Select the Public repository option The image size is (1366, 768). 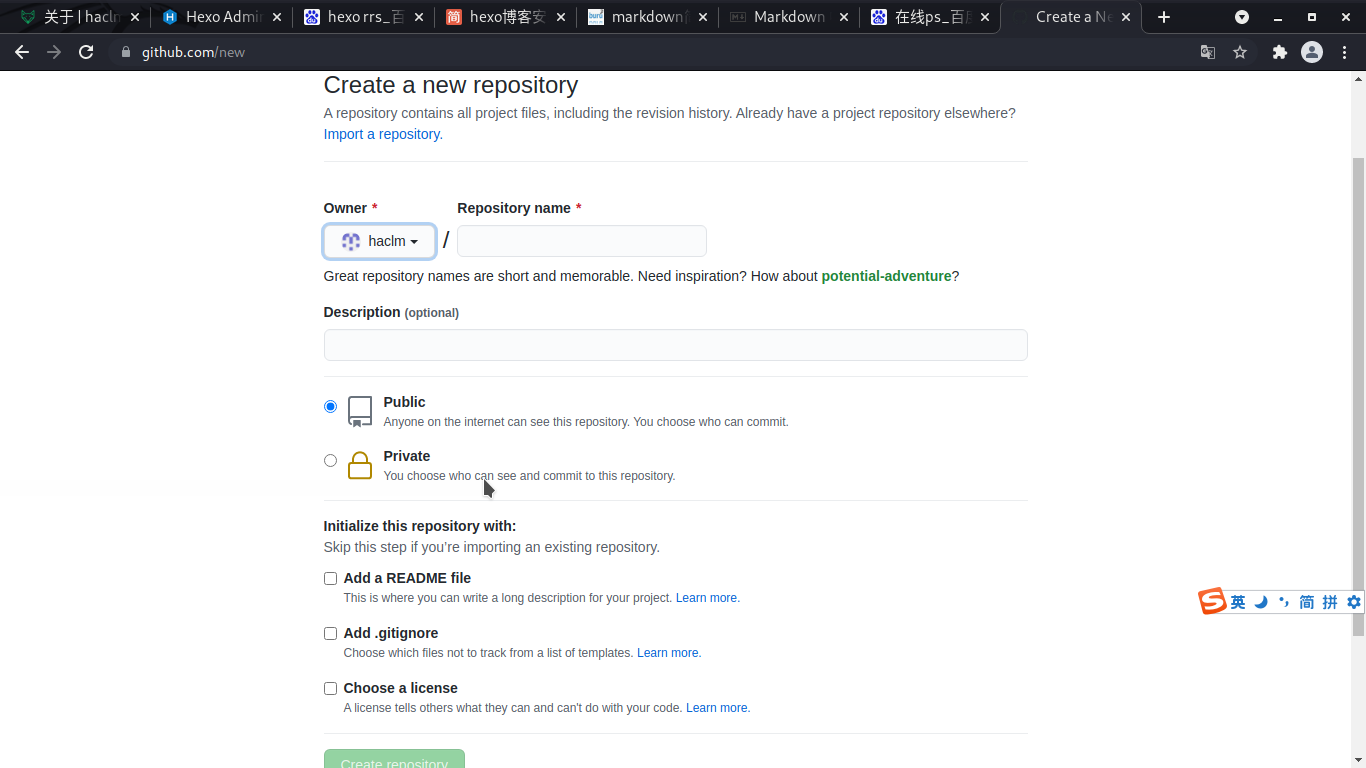(330, 407)
